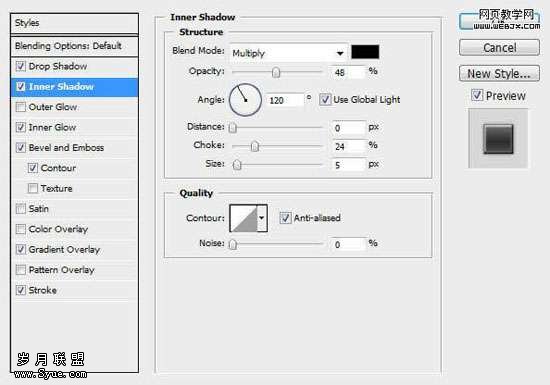Viewport: 550px width, 385px height.
Task: Click the style preview thumbnail
Action: [498, 139]
